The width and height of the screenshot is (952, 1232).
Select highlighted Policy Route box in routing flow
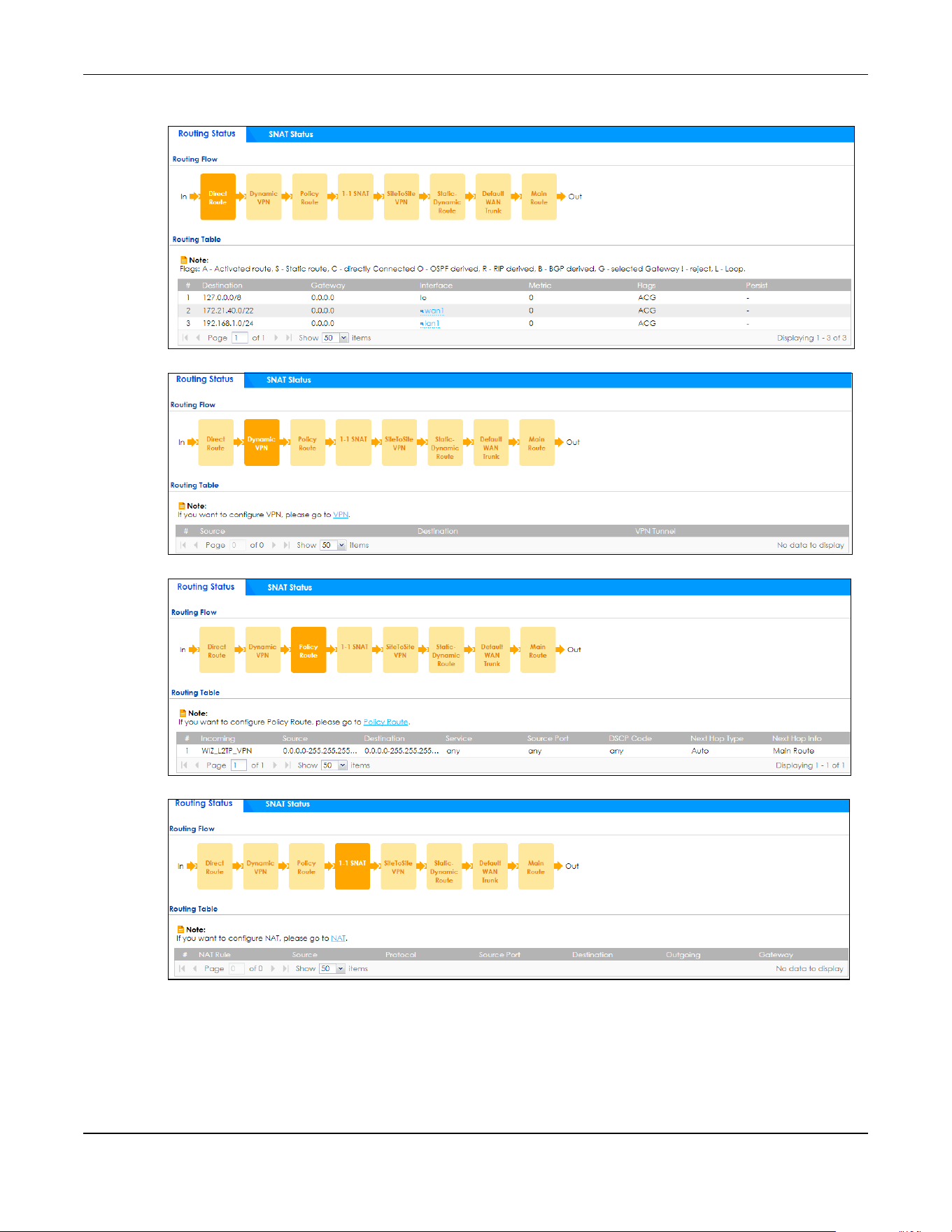point(308,650)
